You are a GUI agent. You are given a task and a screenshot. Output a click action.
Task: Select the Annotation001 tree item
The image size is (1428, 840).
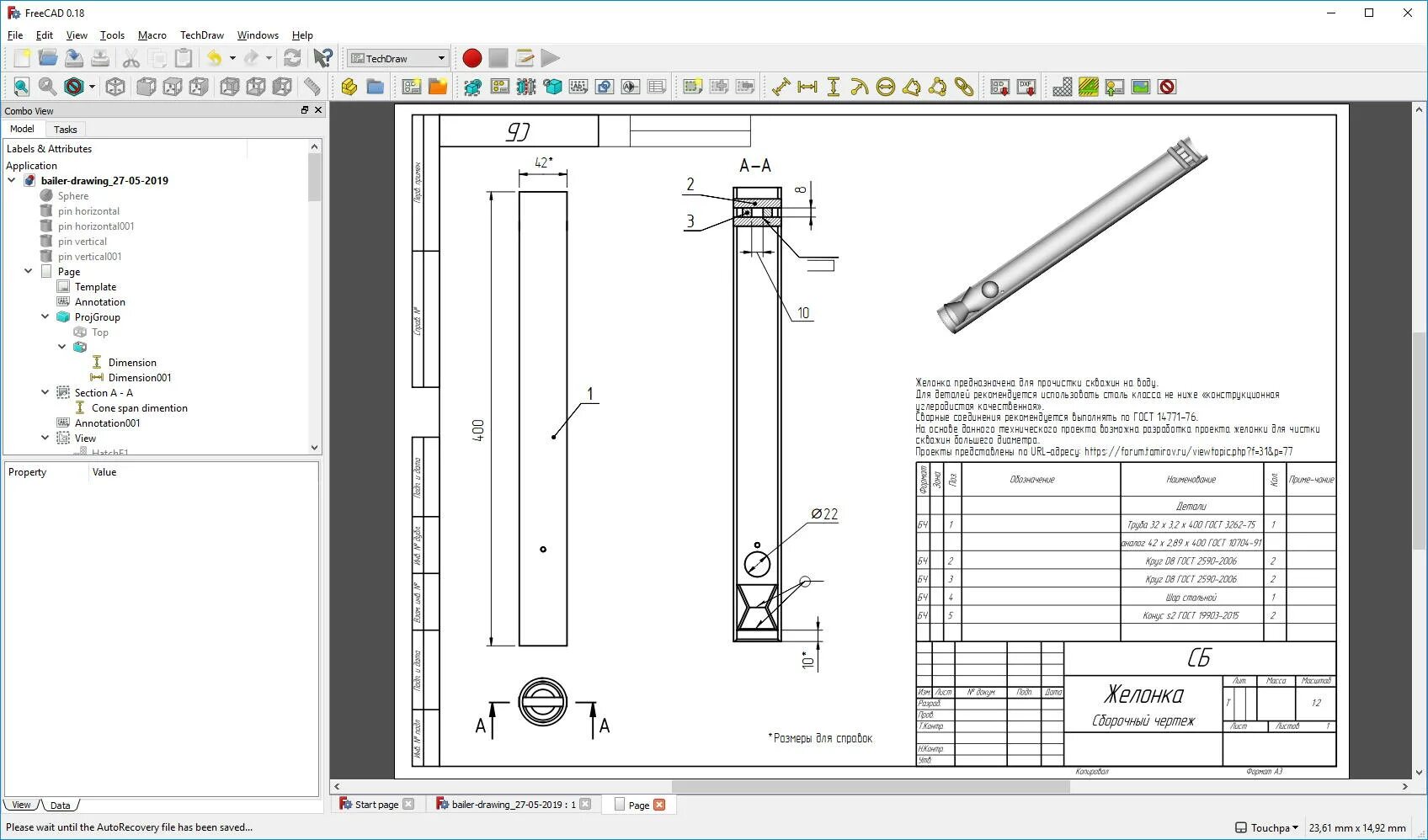pyautogui.click(x=107, y=423)
